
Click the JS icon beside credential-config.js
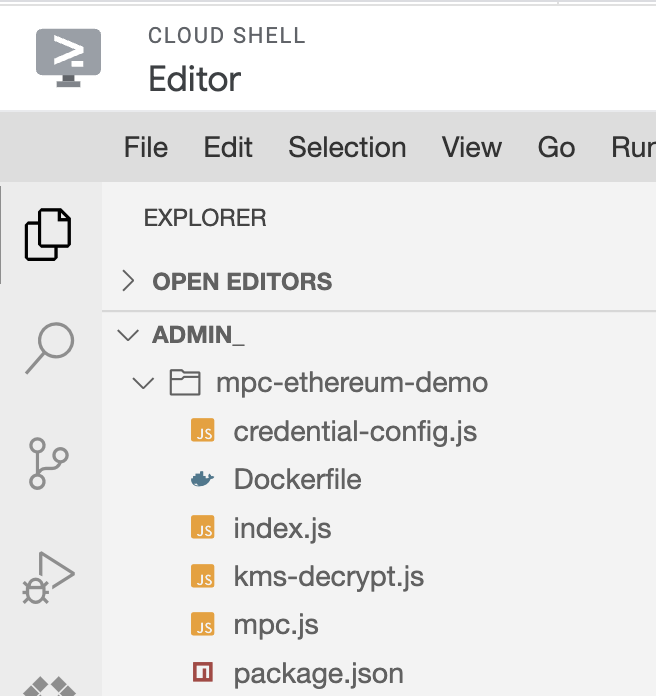coord(203,430)
